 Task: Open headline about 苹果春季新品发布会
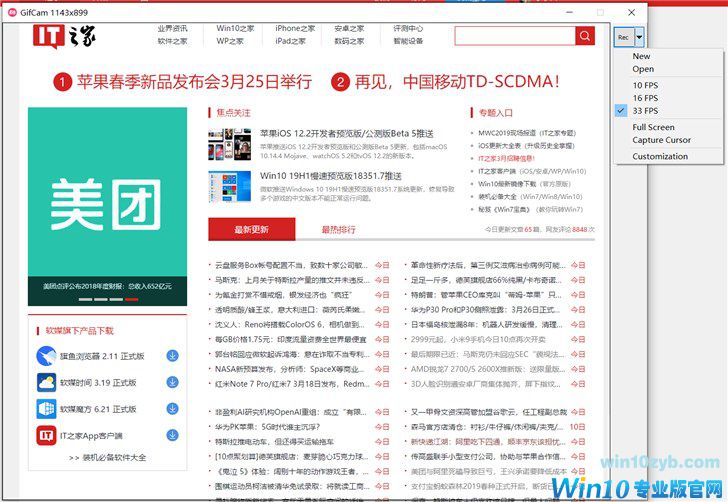[194, 82]
